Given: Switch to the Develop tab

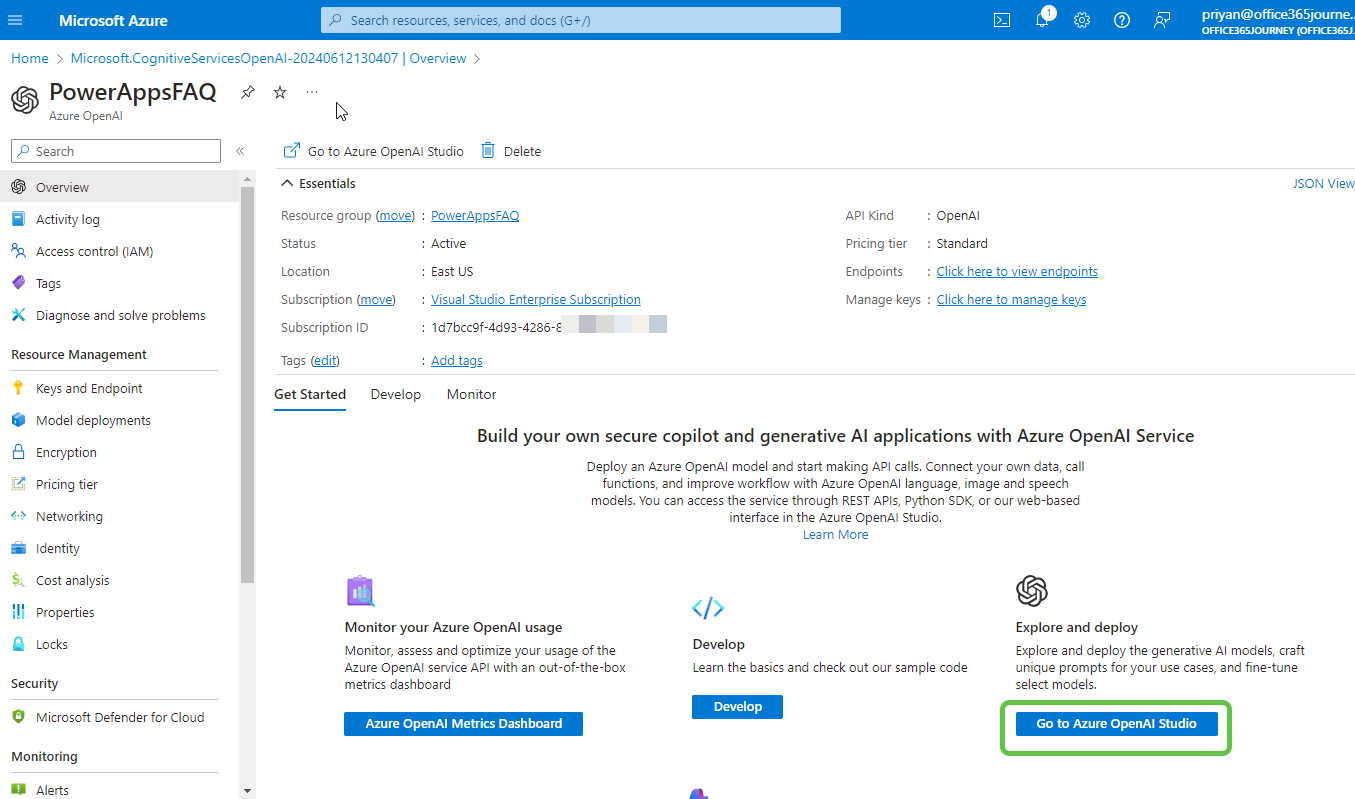Looking at the screenshot, I should [395, 394].
